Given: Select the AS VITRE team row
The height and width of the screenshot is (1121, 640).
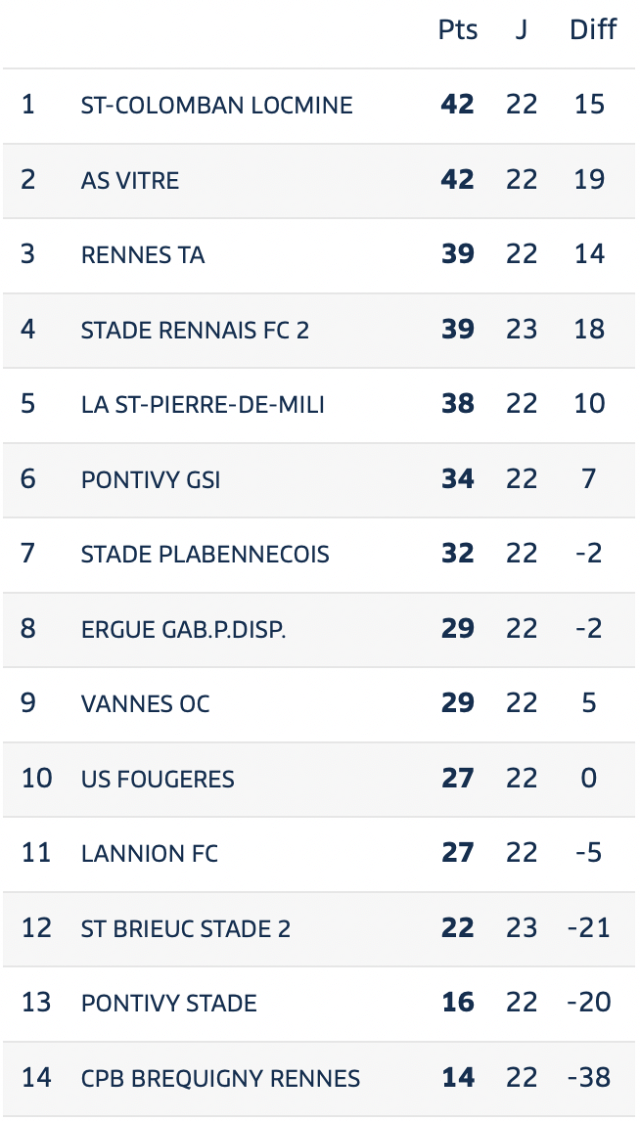Looking at the screenshot, I should pos(319,180).
